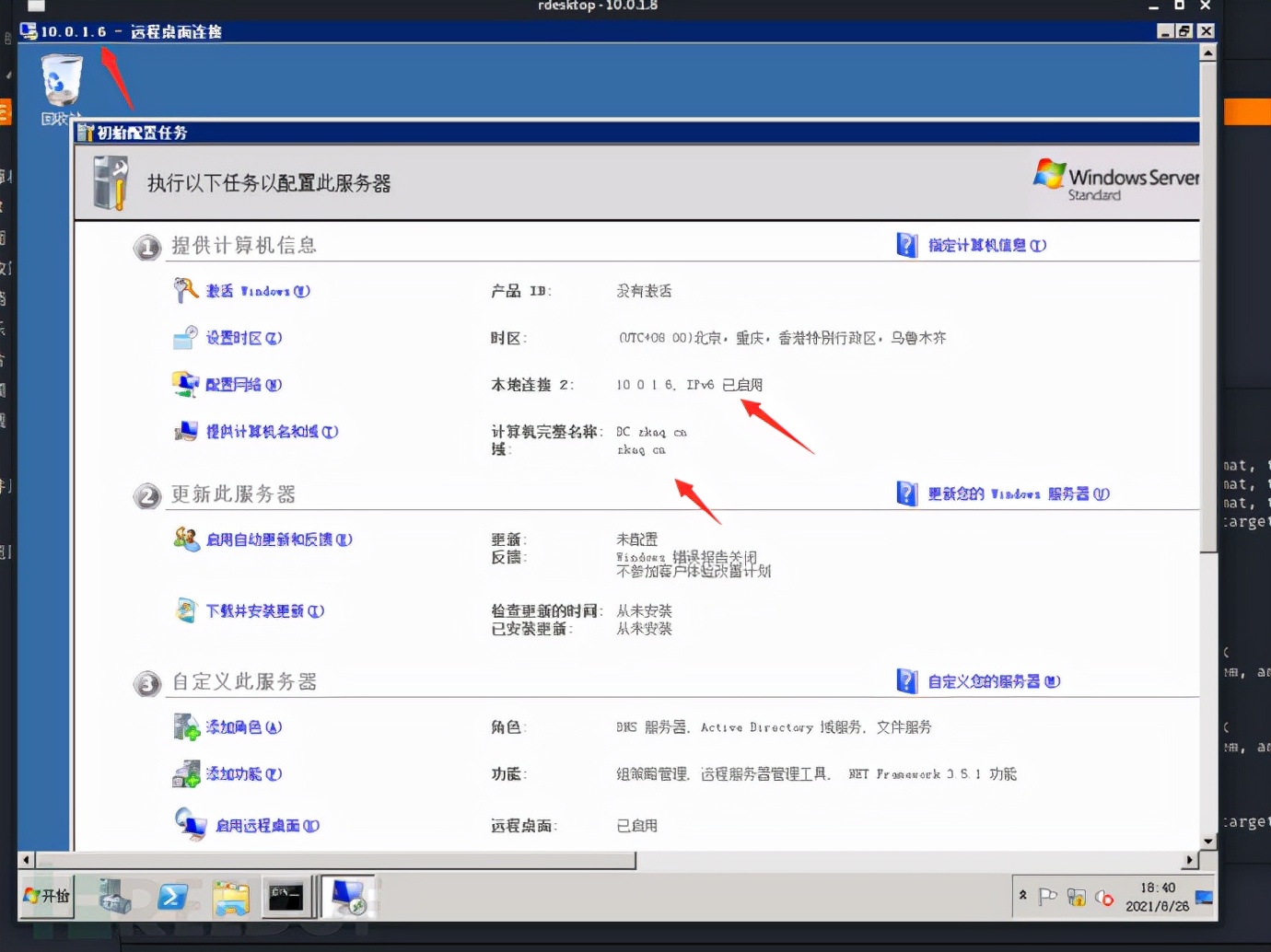This screenshot has height=952, width=1271.
Task: Click the Enable Automatic Updating and Feedback icon
Action: 187,540
